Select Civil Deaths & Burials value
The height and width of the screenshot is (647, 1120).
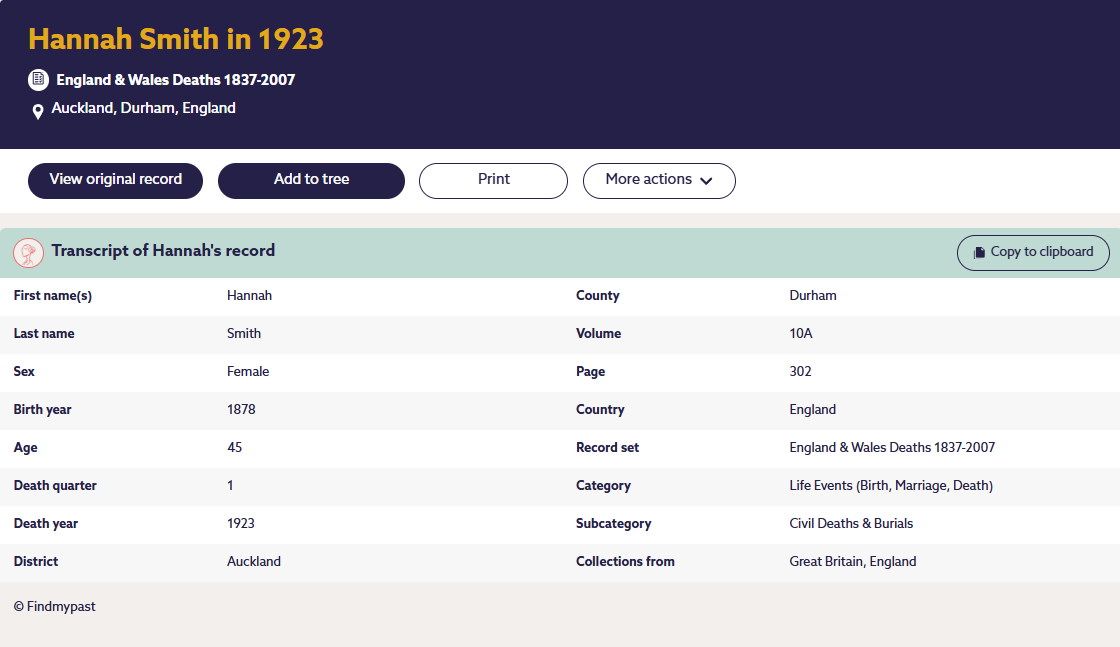point(851,523)
